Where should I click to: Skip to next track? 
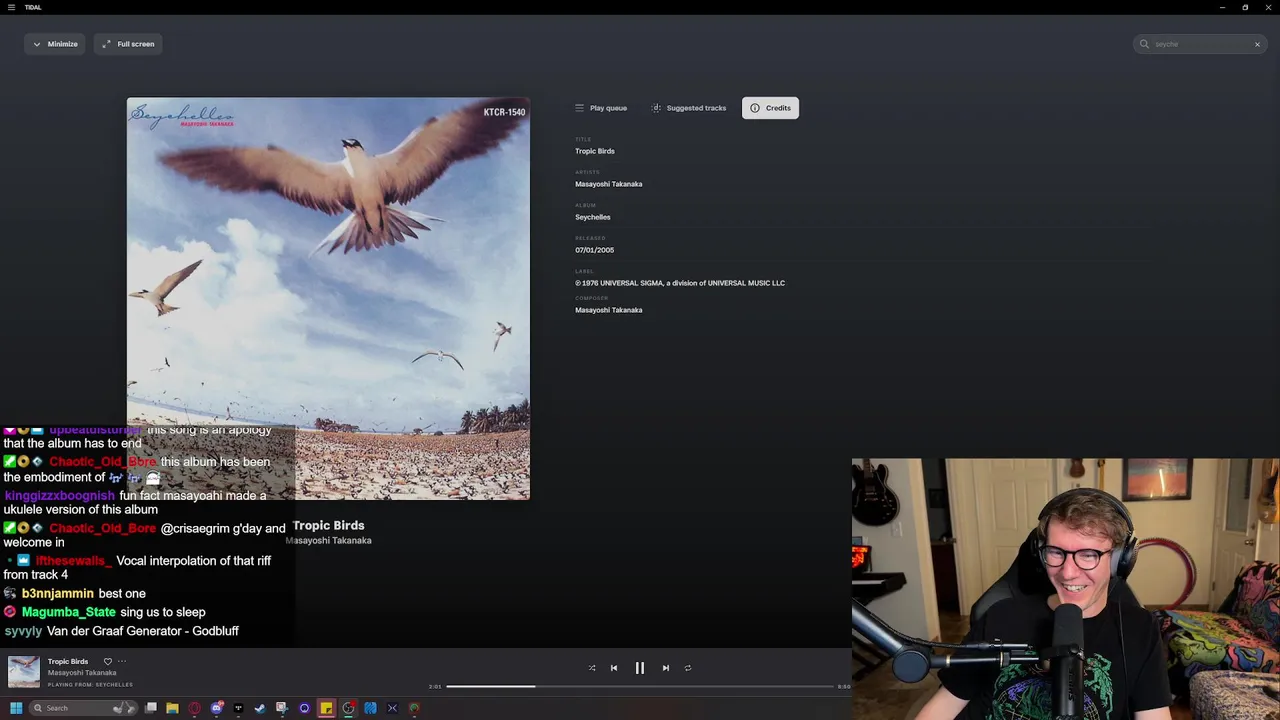click(666, 668)
